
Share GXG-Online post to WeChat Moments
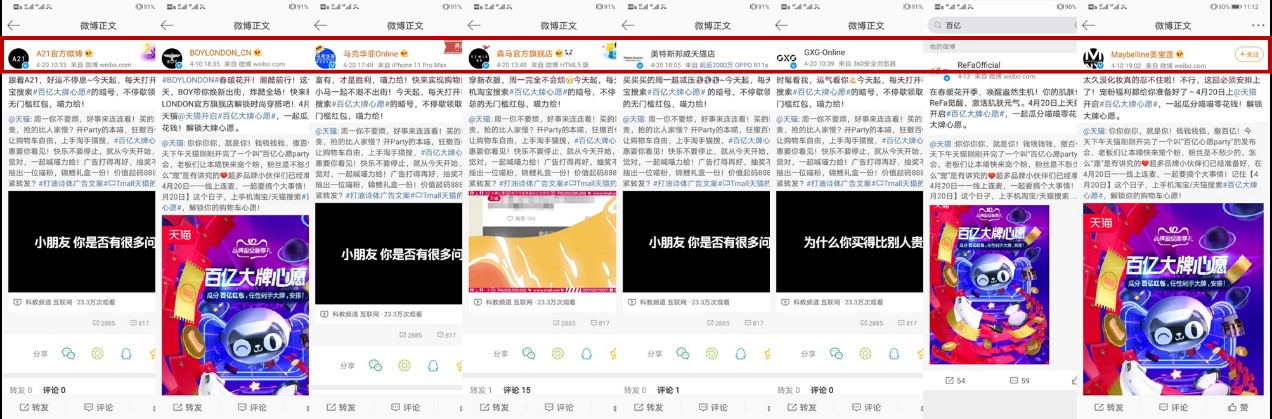click(x=865, y=353)
